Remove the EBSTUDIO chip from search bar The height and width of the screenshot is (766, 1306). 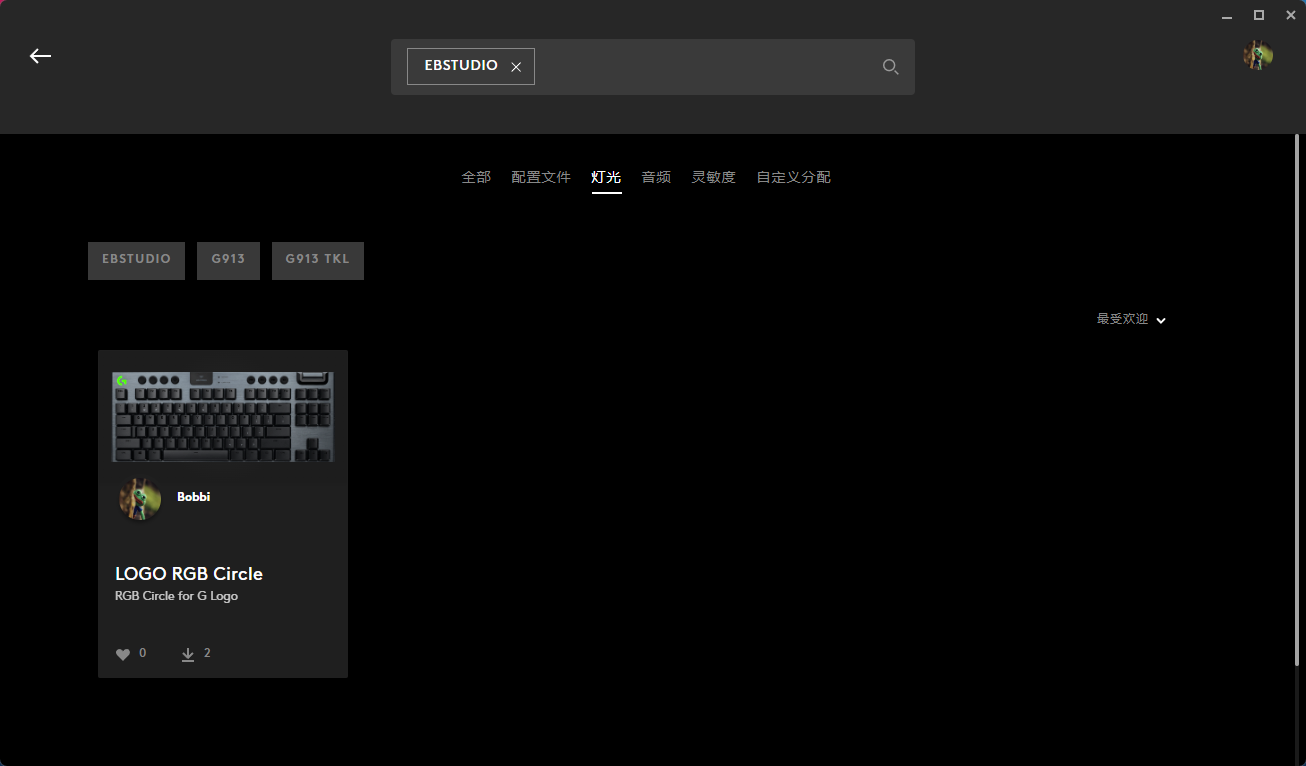point(516,67)
